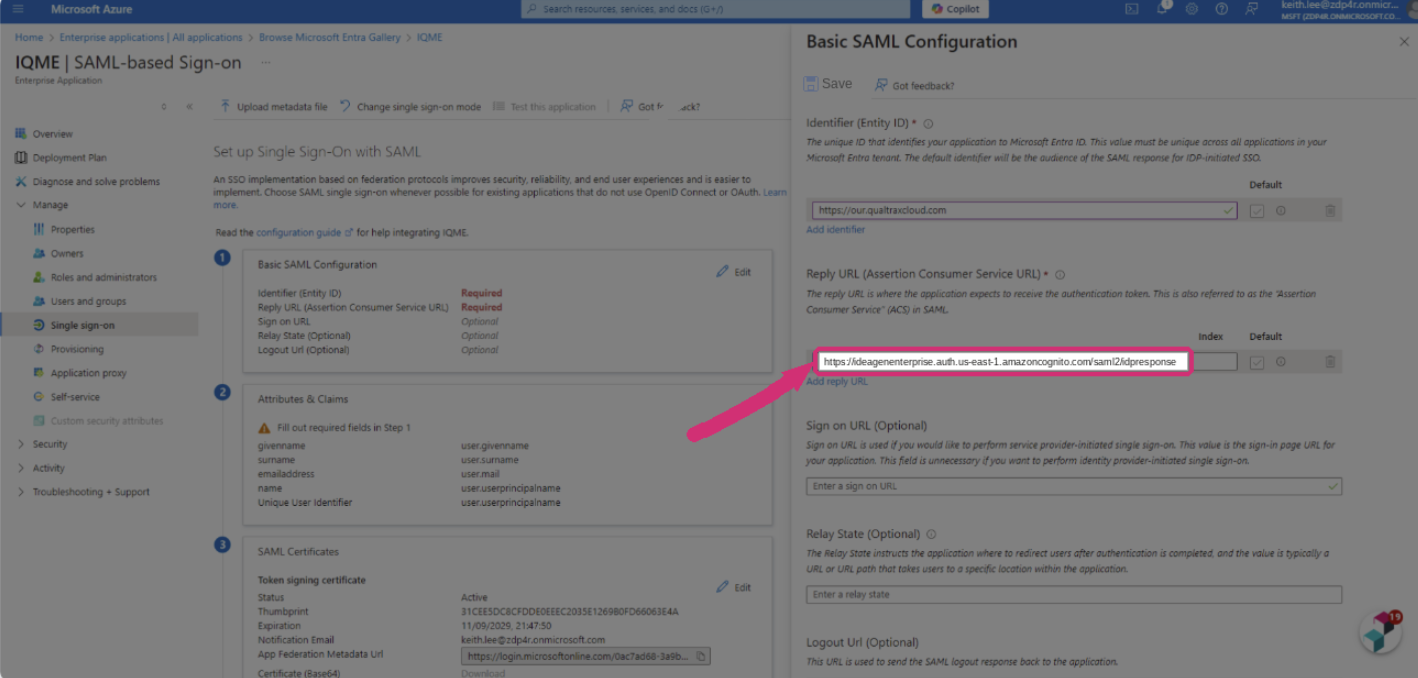Edit the amazoncognito reply URL field

pyautogui.click(x=1003, y=361)
